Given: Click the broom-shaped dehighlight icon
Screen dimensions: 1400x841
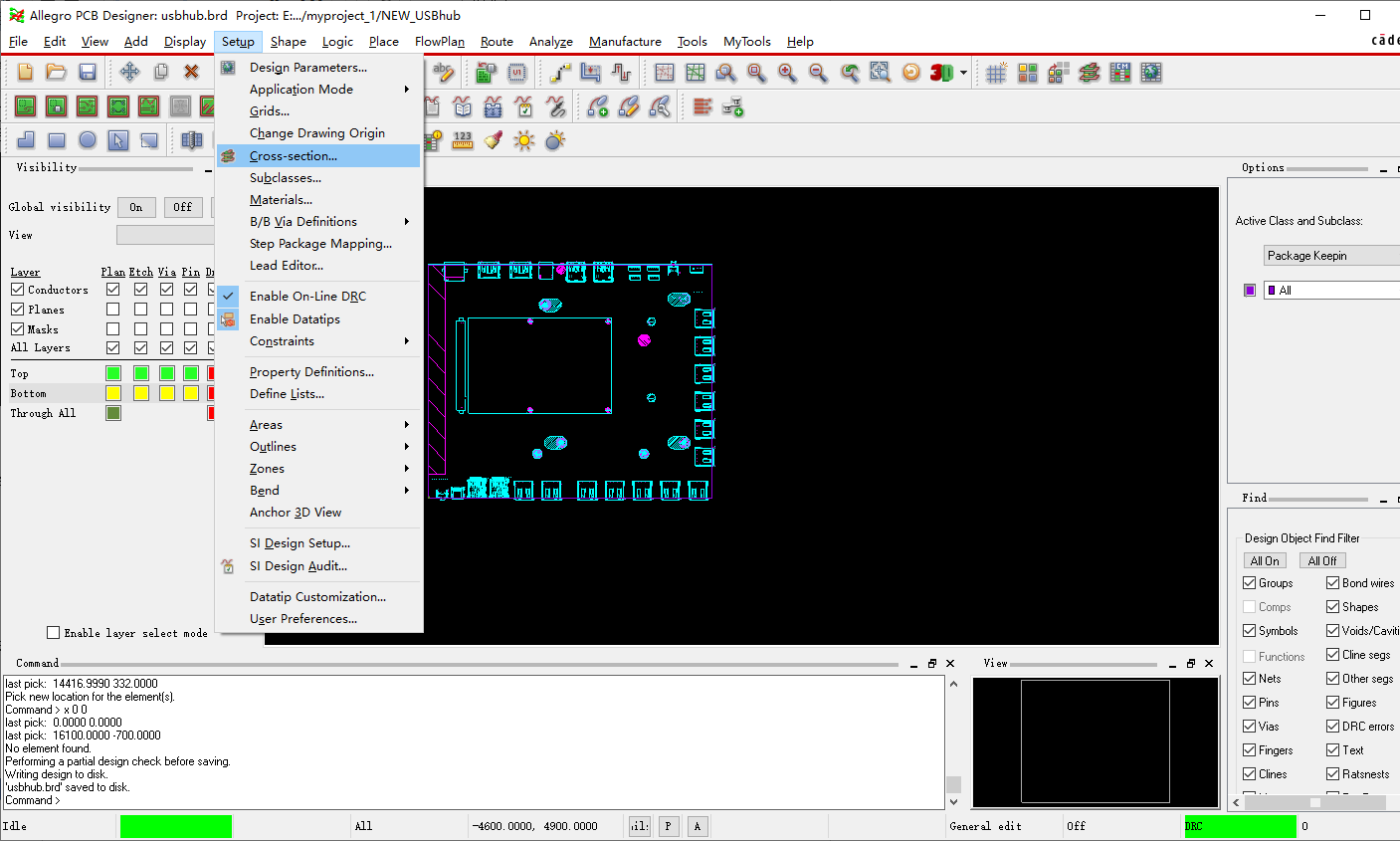Looking at the screenshot, I should pyautogui.click(x=494, y=140).
